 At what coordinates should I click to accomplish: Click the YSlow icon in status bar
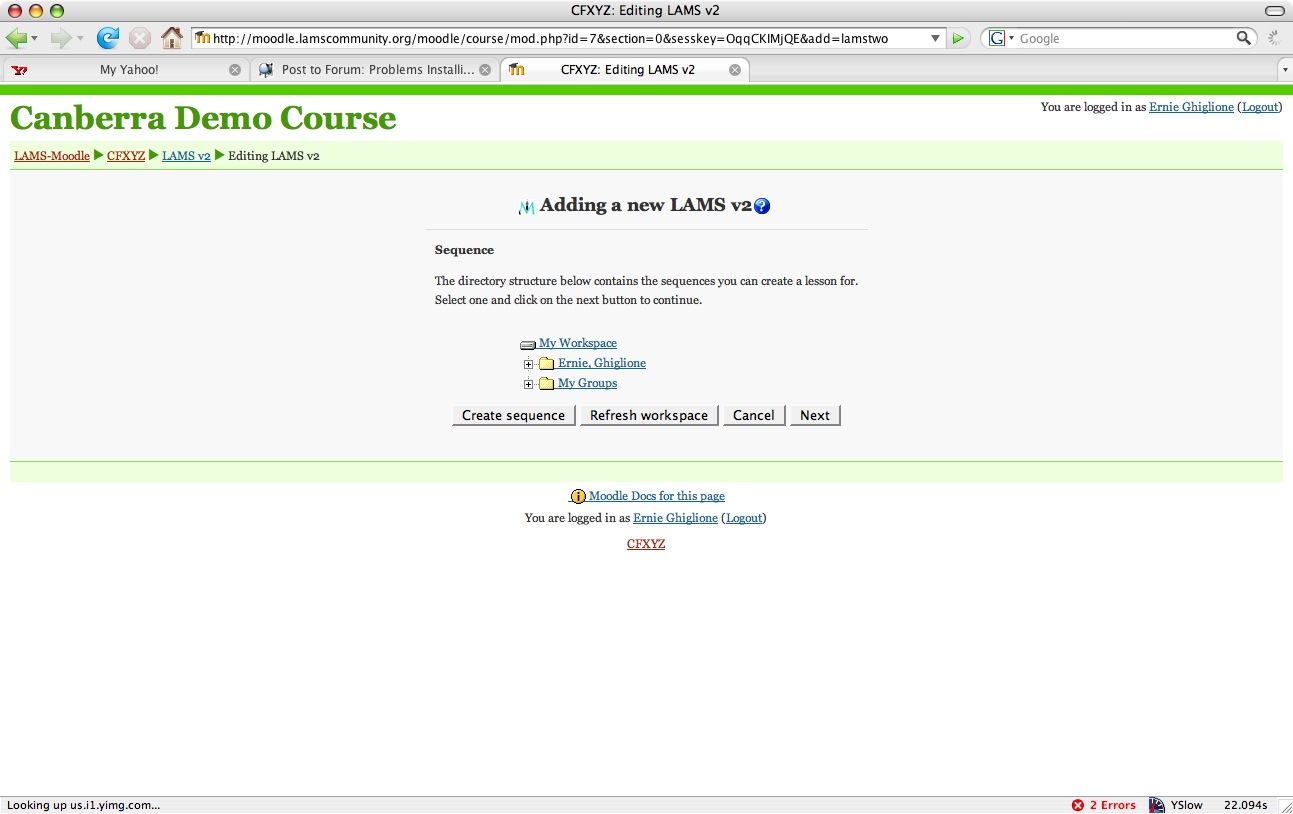[x=1158, y=805]
